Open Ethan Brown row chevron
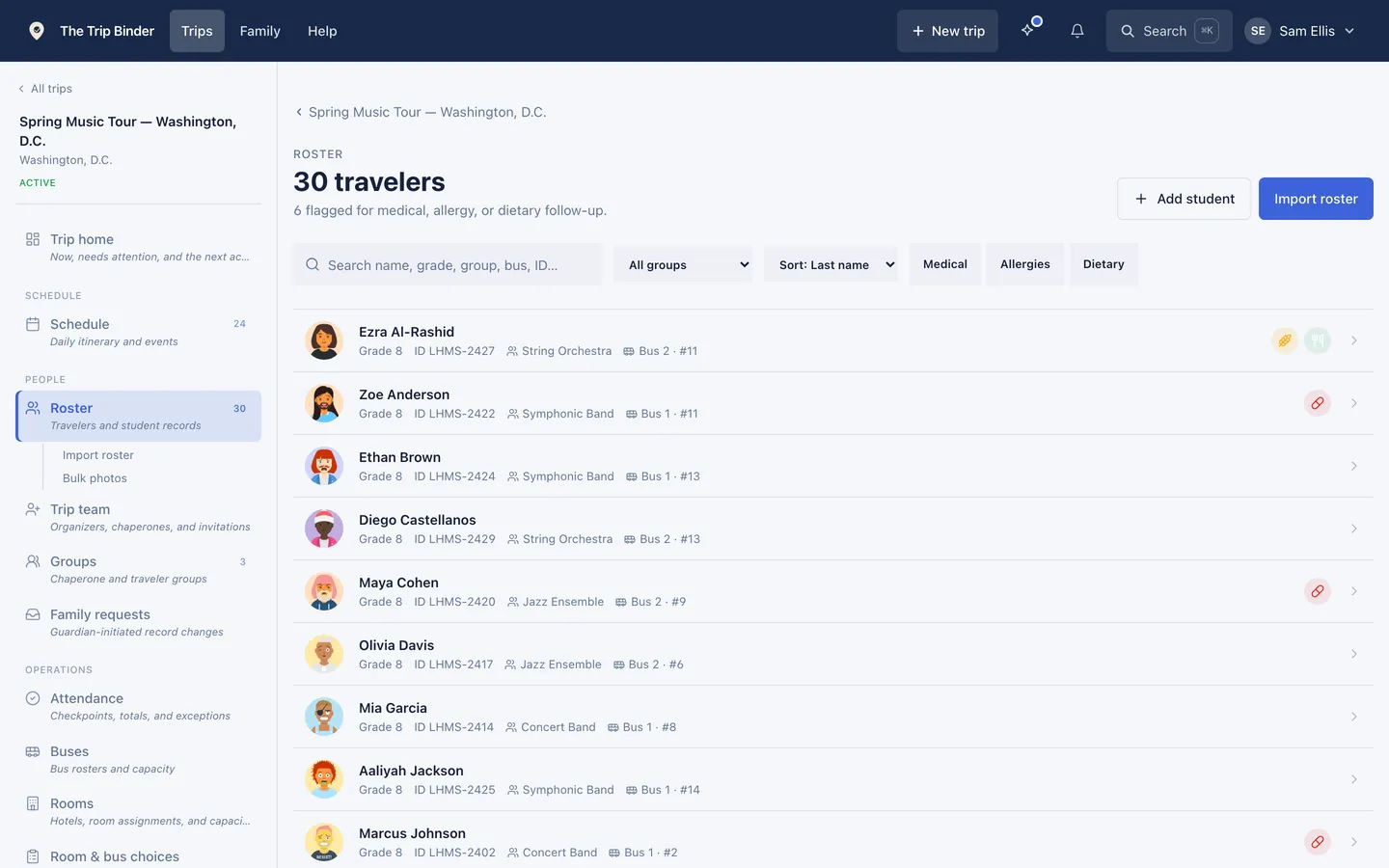This screenshot has width=1389, height=868. pyautogui.click(x=1354, y=466)
